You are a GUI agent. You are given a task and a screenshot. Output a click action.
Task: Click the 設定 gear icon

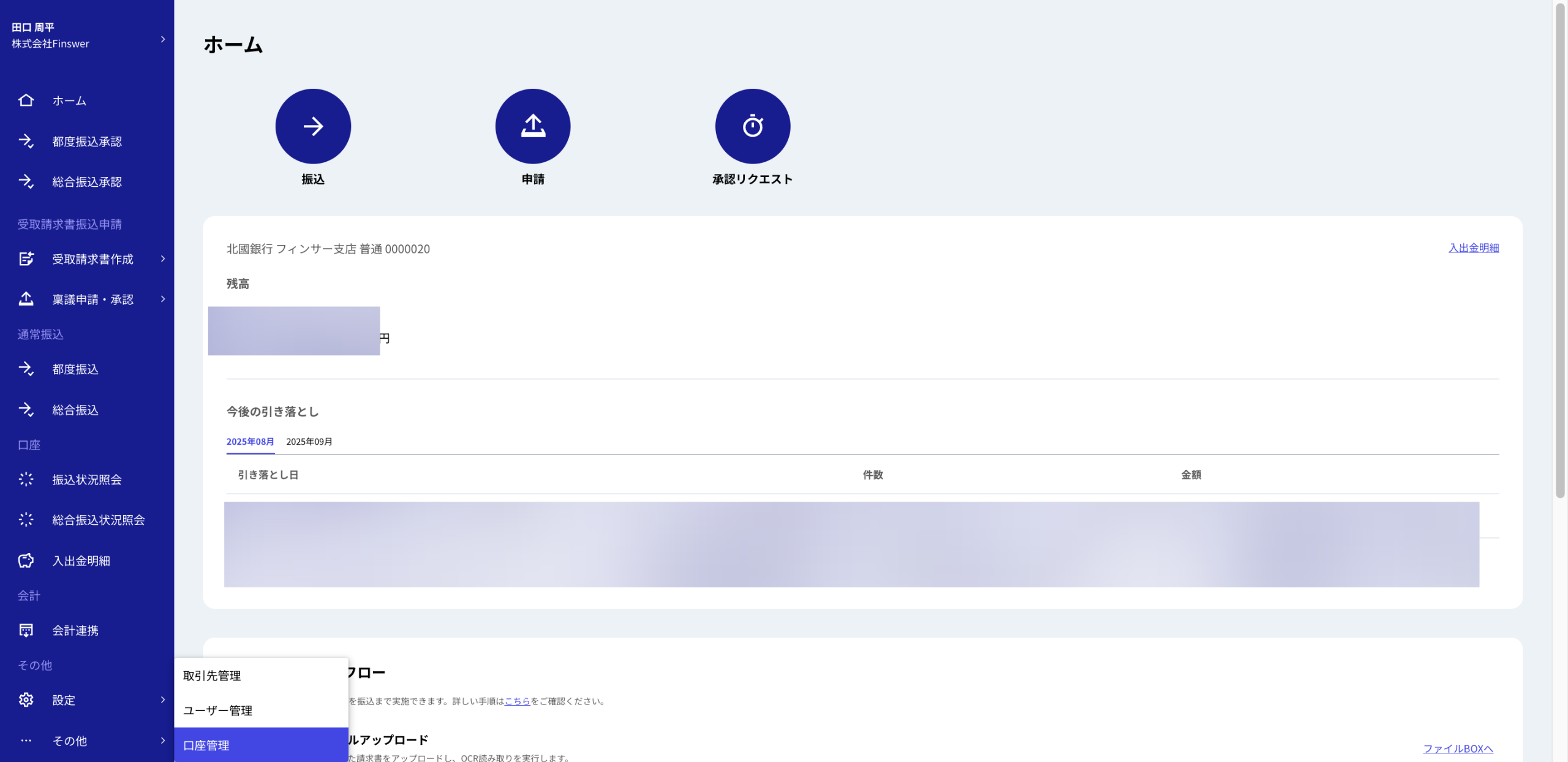pyautogui.click(x=26, y=700)
